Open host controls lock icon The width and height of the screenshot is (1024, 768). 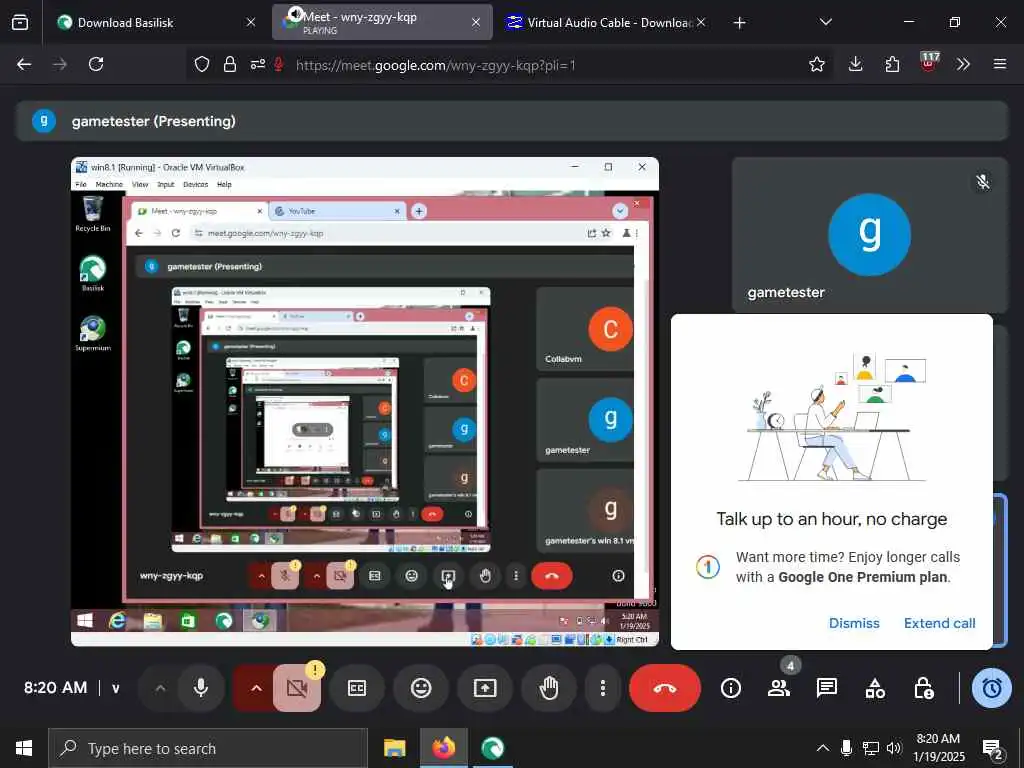click(x=923, y=688)
